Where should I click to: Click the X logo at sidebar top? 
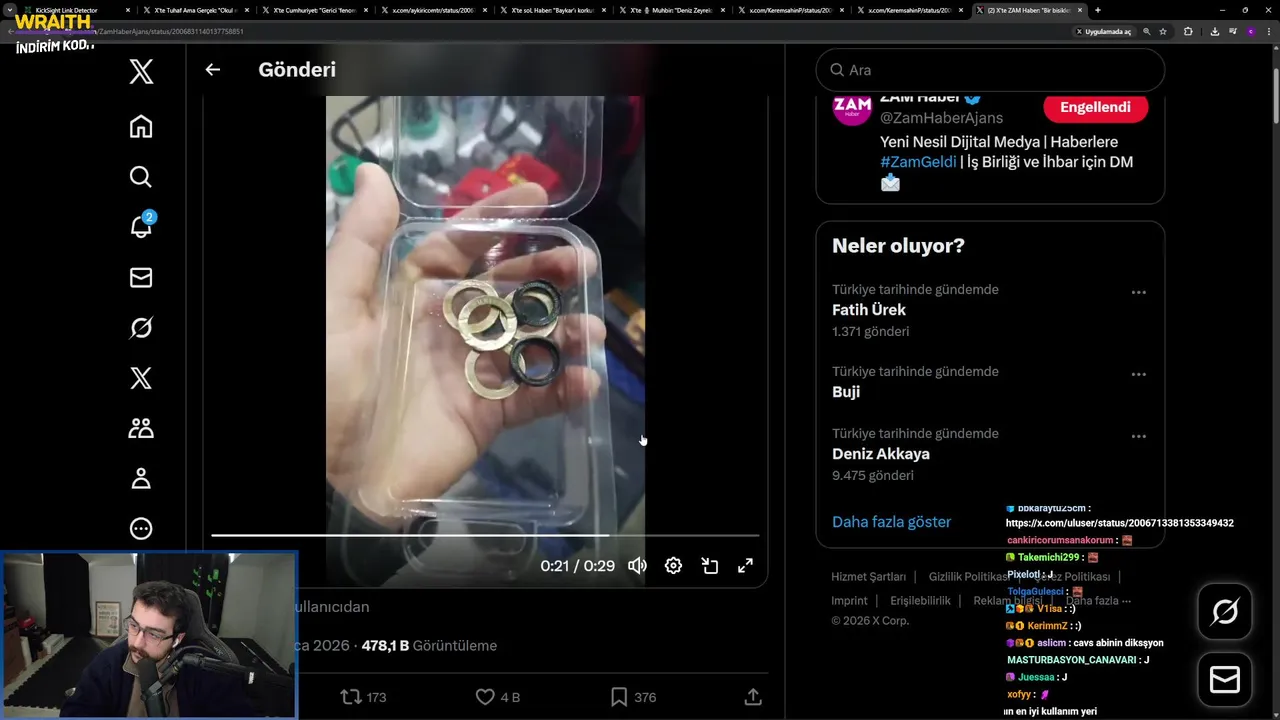pos(141,72)
